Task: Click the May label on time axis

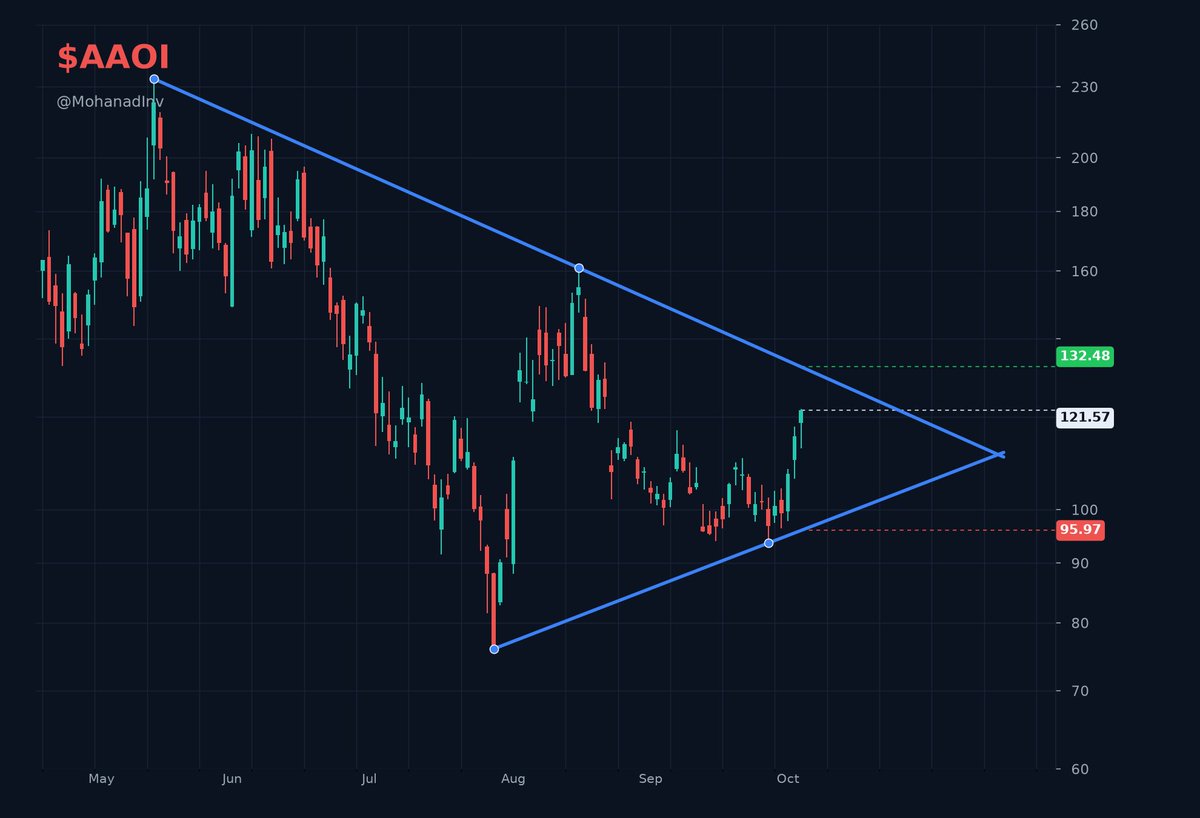Action: pos(101,779)
